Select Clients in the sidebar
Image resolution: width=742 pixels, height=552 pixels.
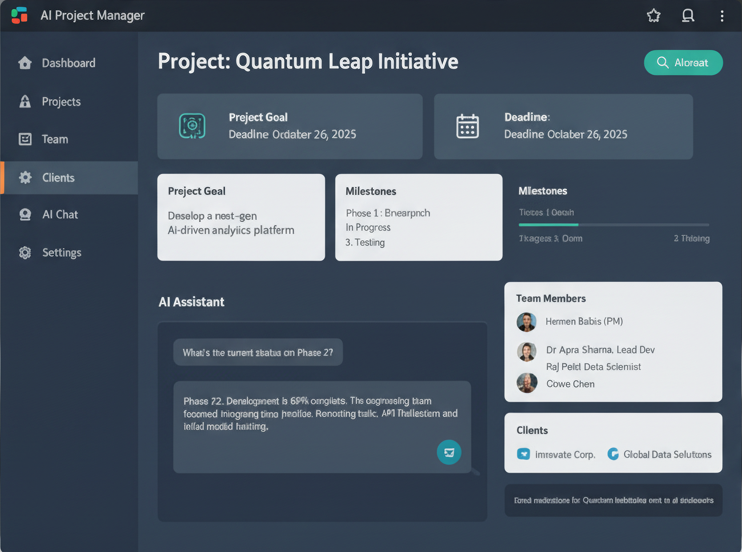pyautogui.click(x=58, y=178)
